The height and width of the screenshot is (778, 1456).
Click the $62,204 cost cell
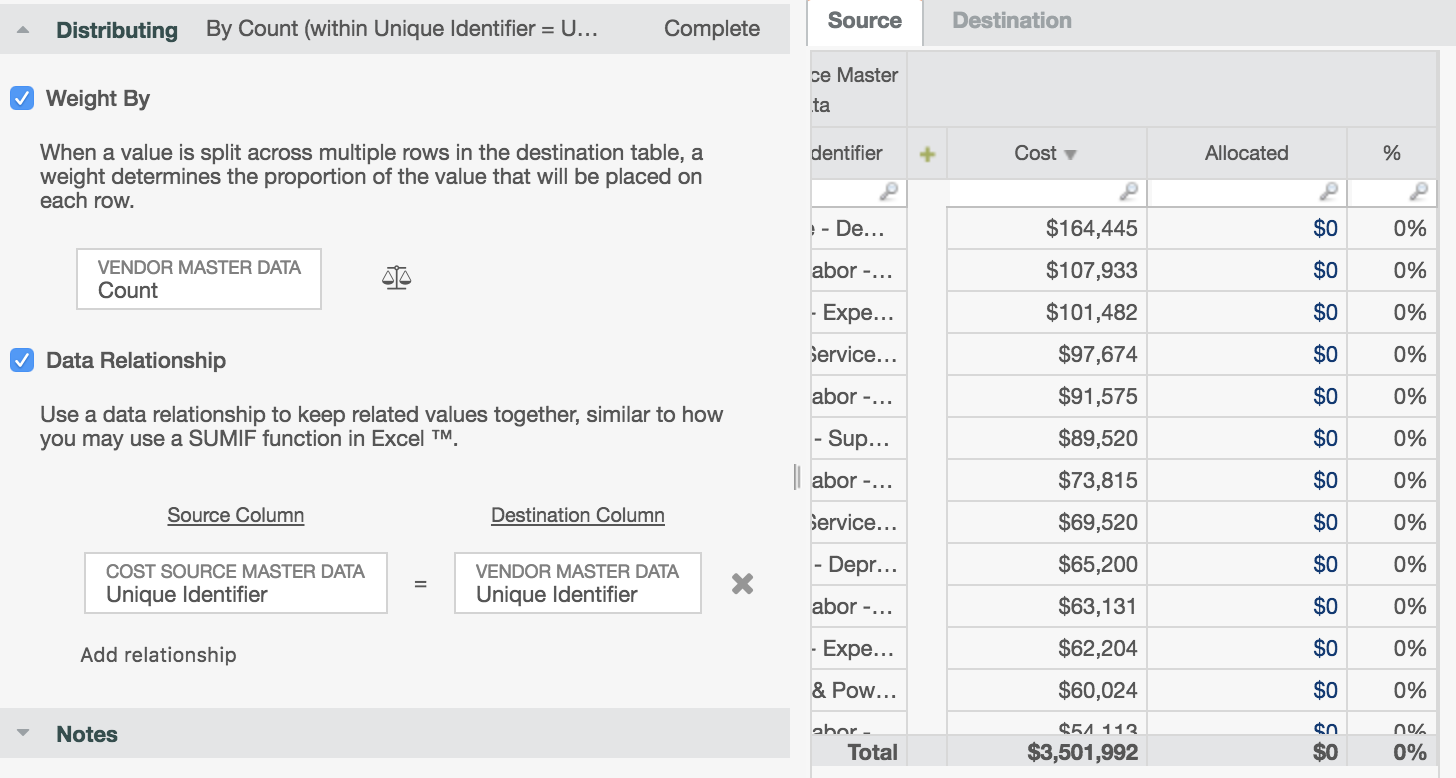pyautogui.click(x=1046, y=648)
